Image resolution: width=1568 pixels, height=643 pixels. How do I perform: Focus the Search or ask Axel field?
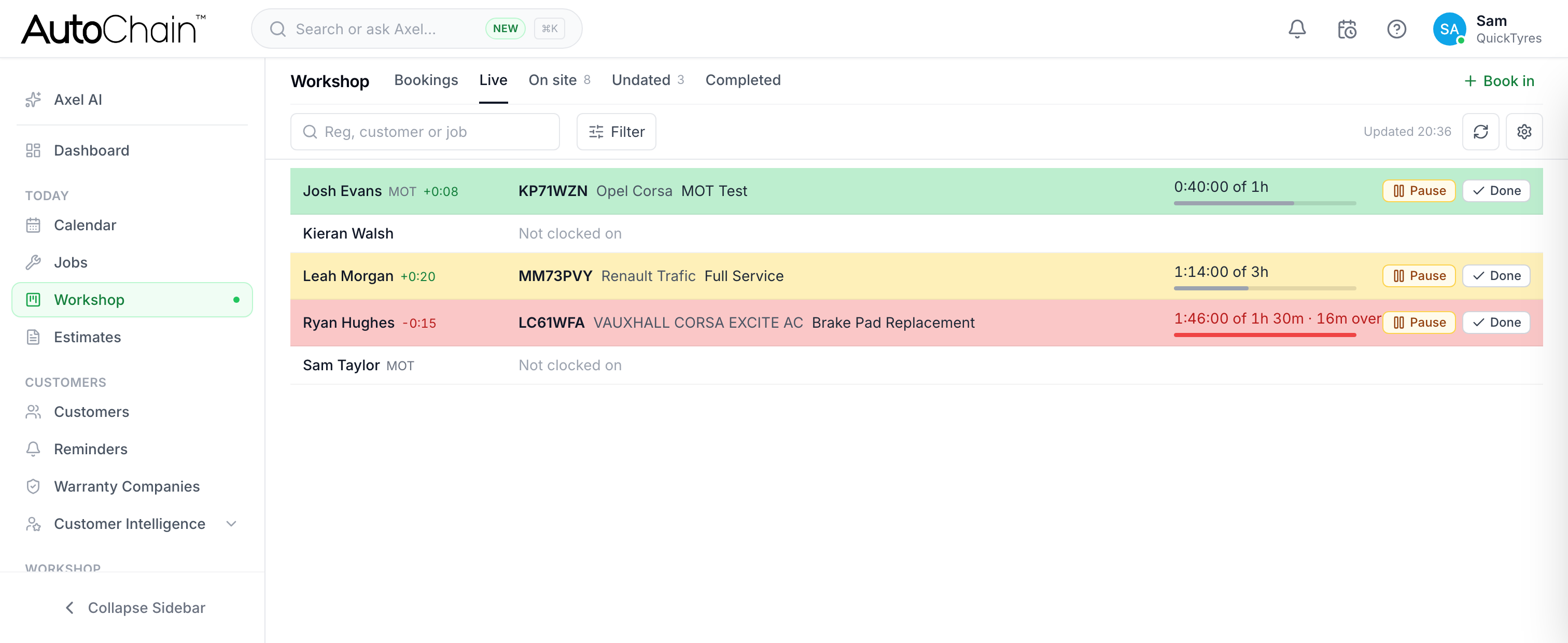416,29
